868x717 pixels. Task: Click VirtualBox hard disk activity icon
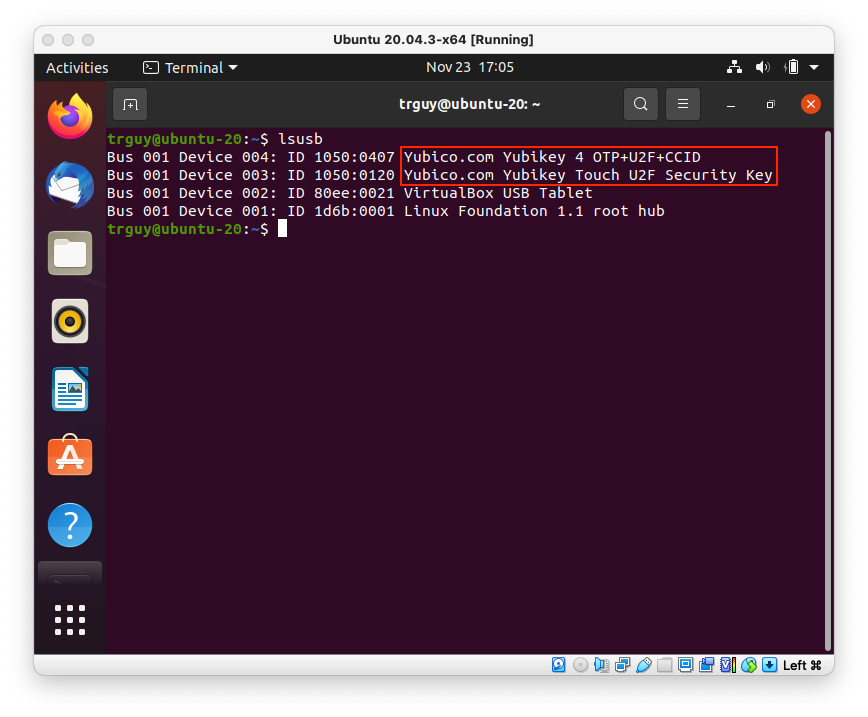point(559,665)
